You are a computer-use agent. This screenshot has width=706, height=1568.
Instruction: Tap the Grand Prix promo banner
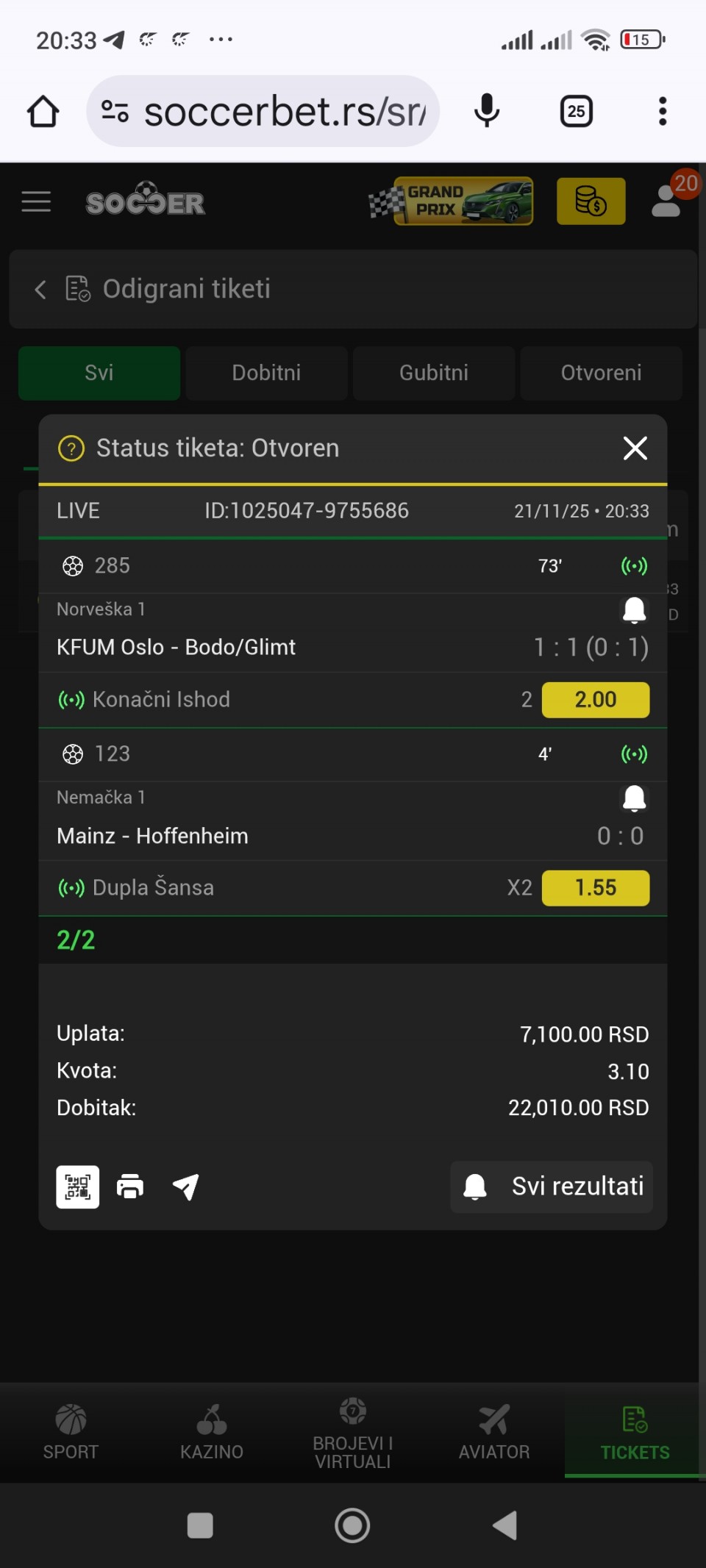[x=451, y=201]
